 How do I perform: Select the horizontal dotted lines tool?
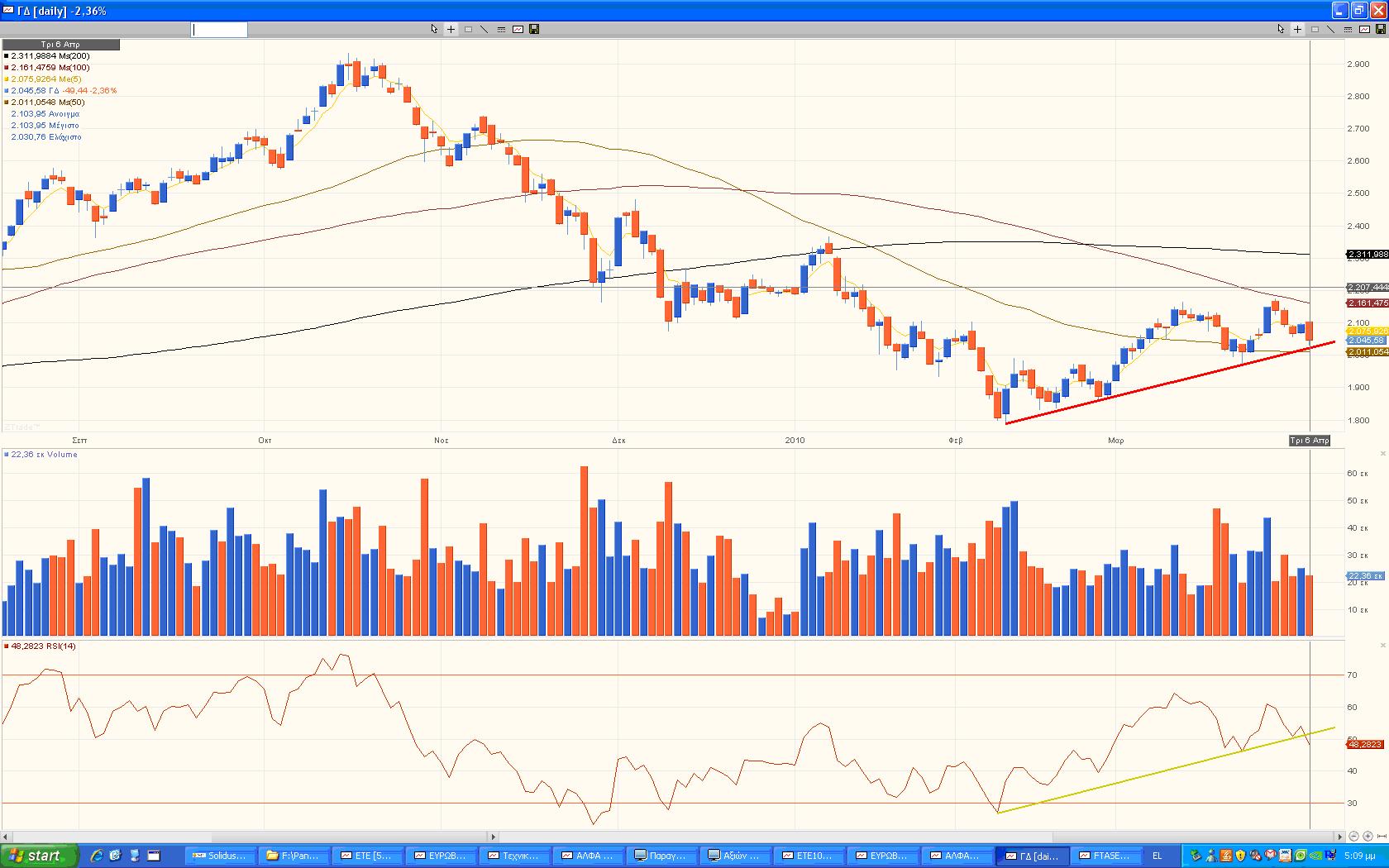(501, 29)
